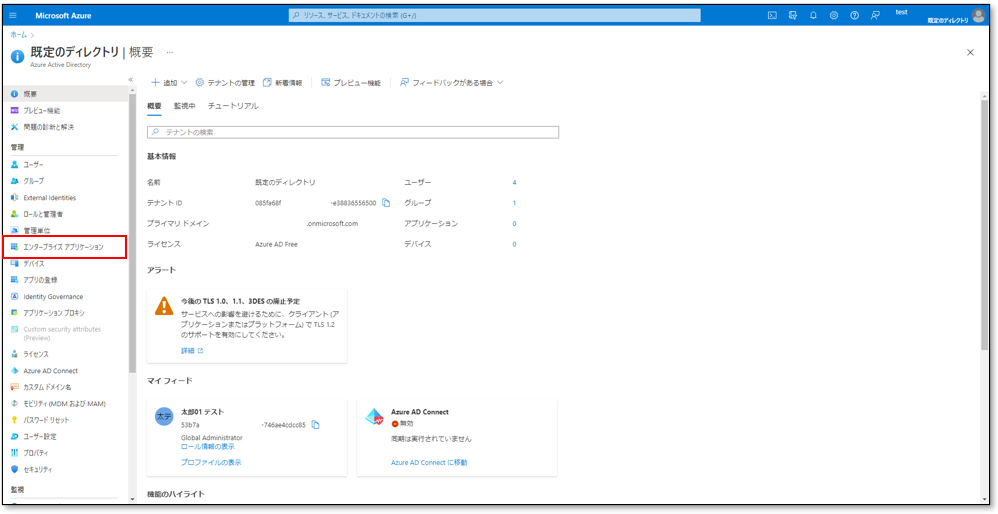The width and height of the screenshot is (998, 514).
Task: Expand the フィードバックがある場合 dropdown
Action: [451, 82]
